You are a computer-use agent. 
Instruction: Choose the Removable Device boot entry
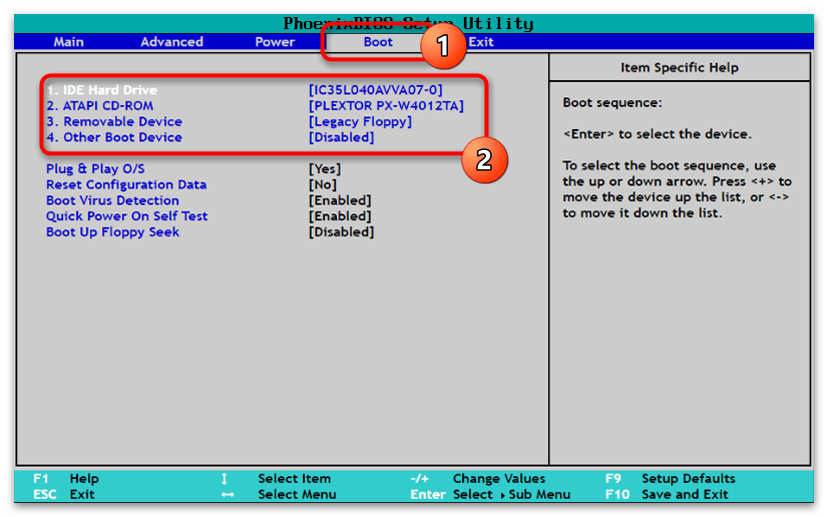click(x=114, y=122)
